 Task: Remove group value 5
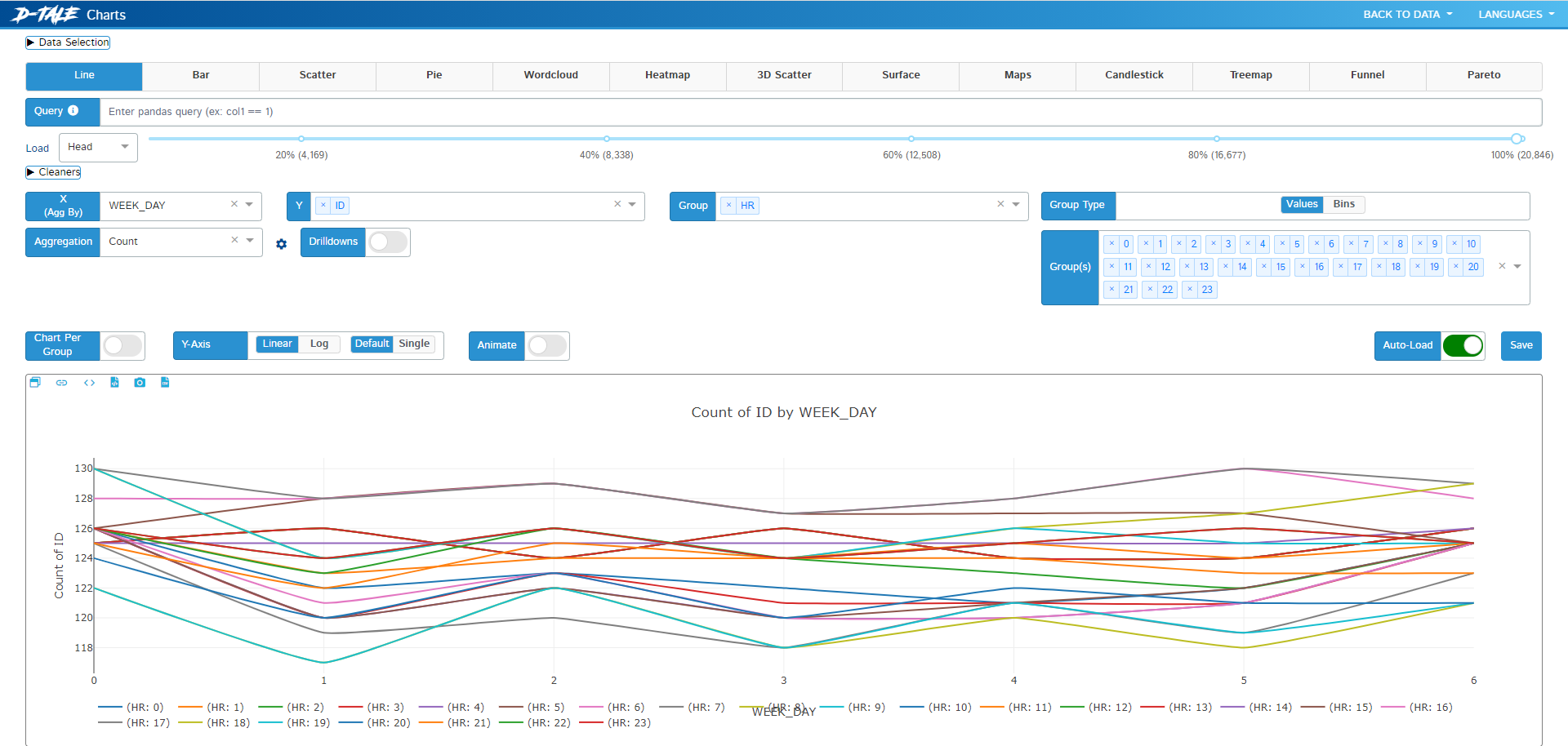1282,244
